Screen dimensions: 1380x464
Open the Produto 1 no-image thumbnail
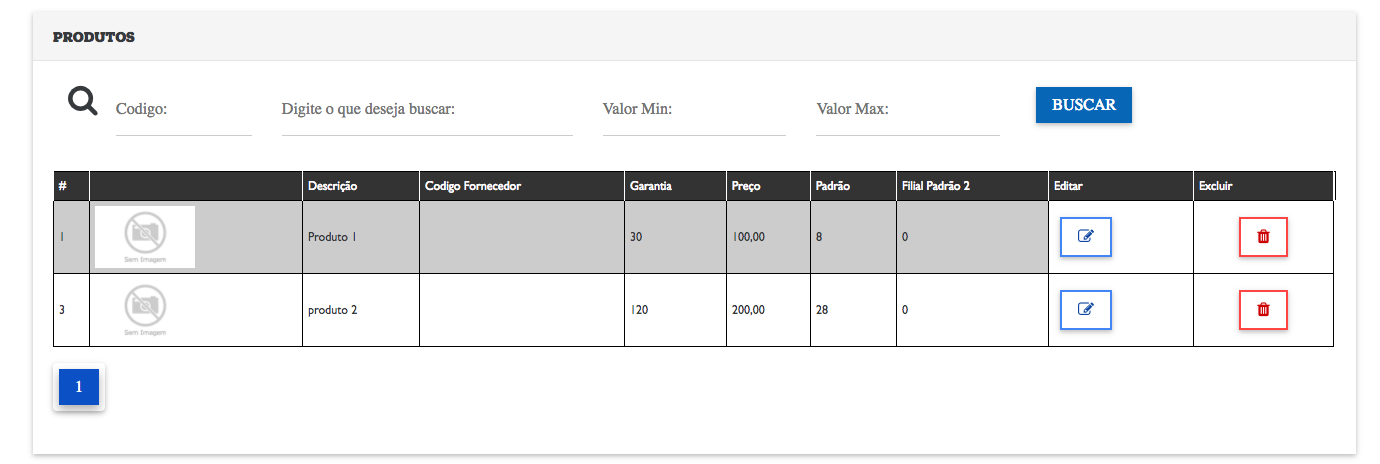pyautogui.click(x=145, y=237)
